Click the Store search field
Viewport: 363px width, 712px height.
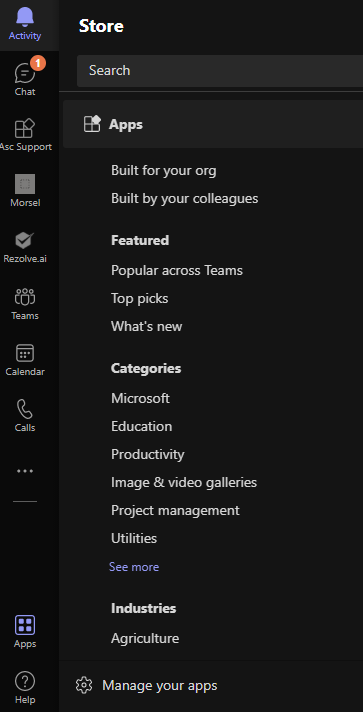click(x=220, y=70)
